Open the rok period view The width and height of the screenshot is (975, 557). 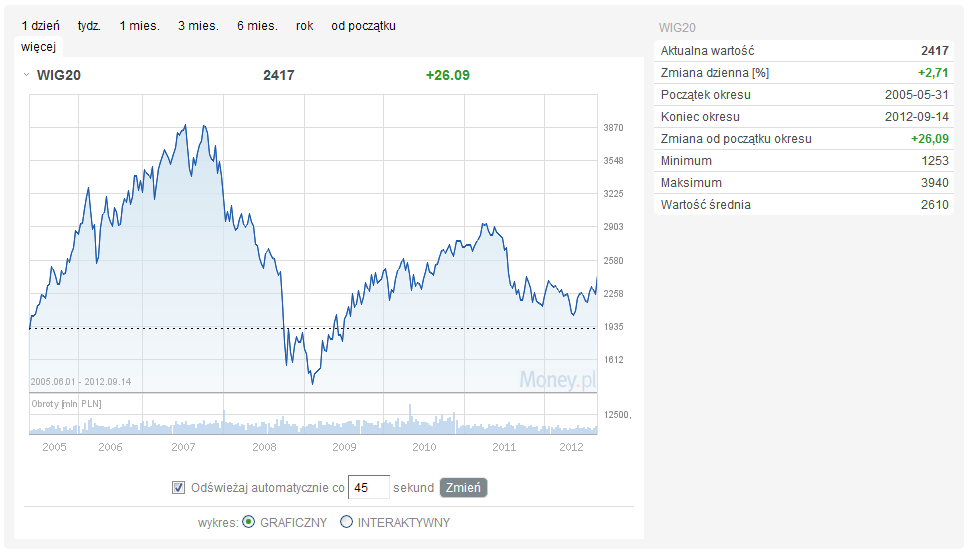point(305,26)
